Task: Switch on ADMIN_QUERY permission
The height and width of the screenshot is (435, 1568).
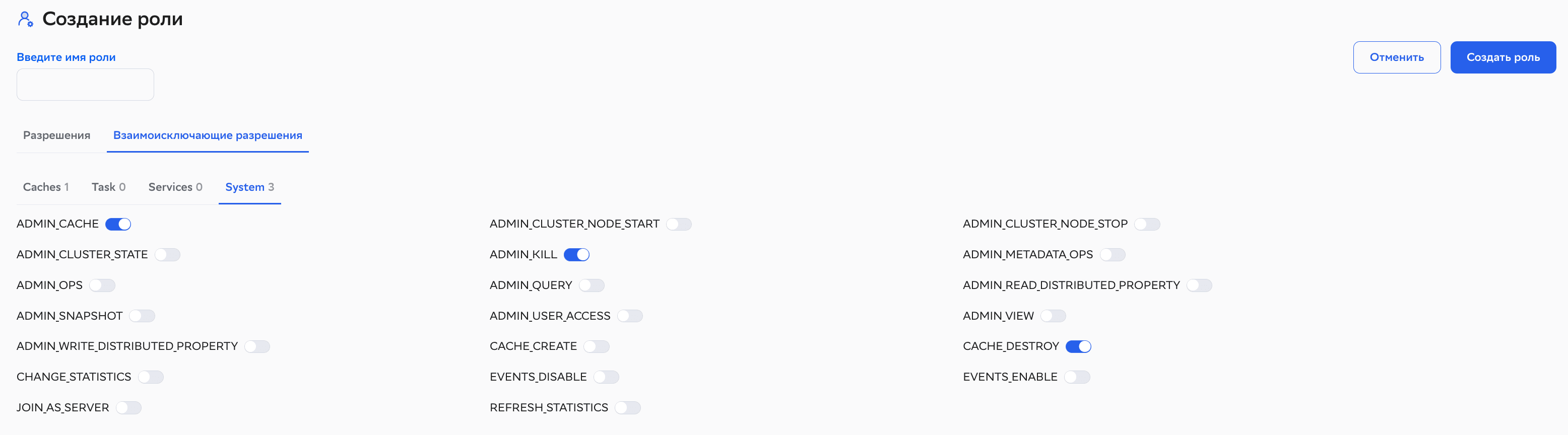Action: coord(592,285)
